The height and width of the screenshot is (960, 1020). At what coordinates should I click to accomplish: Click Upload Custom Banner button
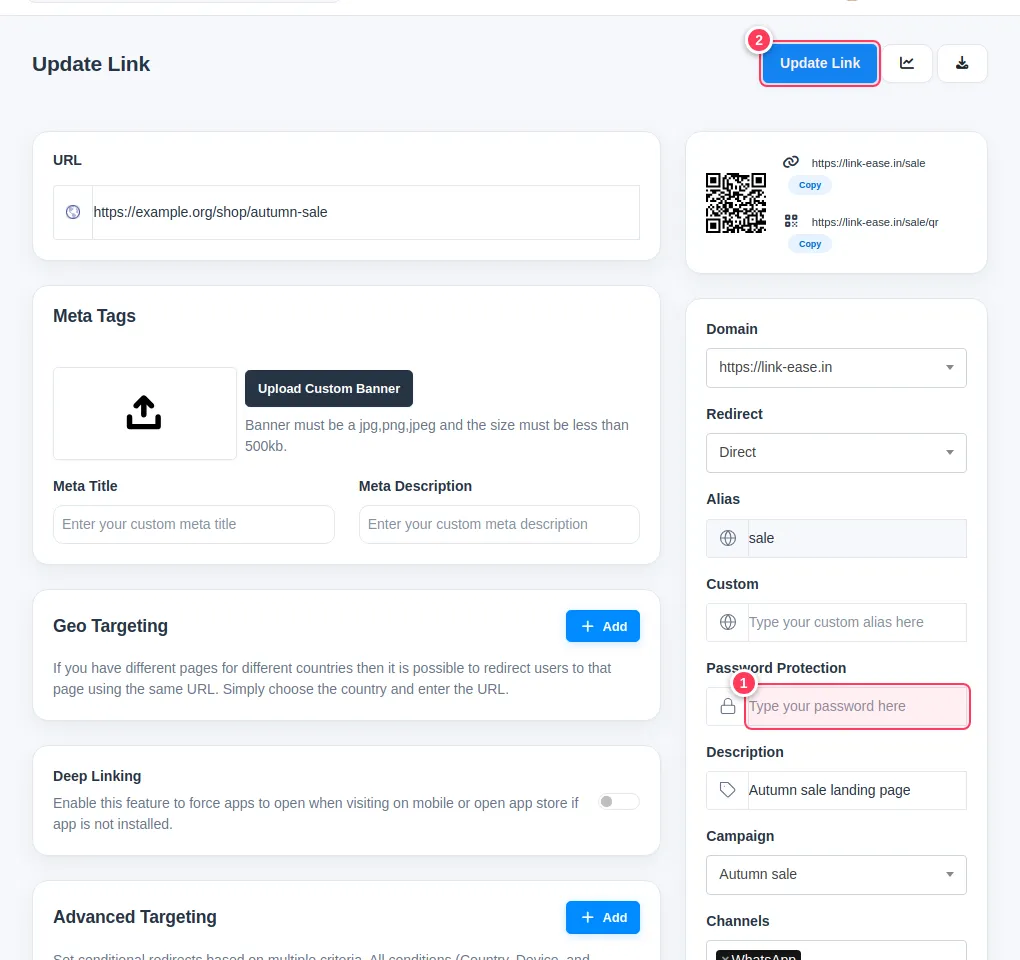[x=329, y=388]
